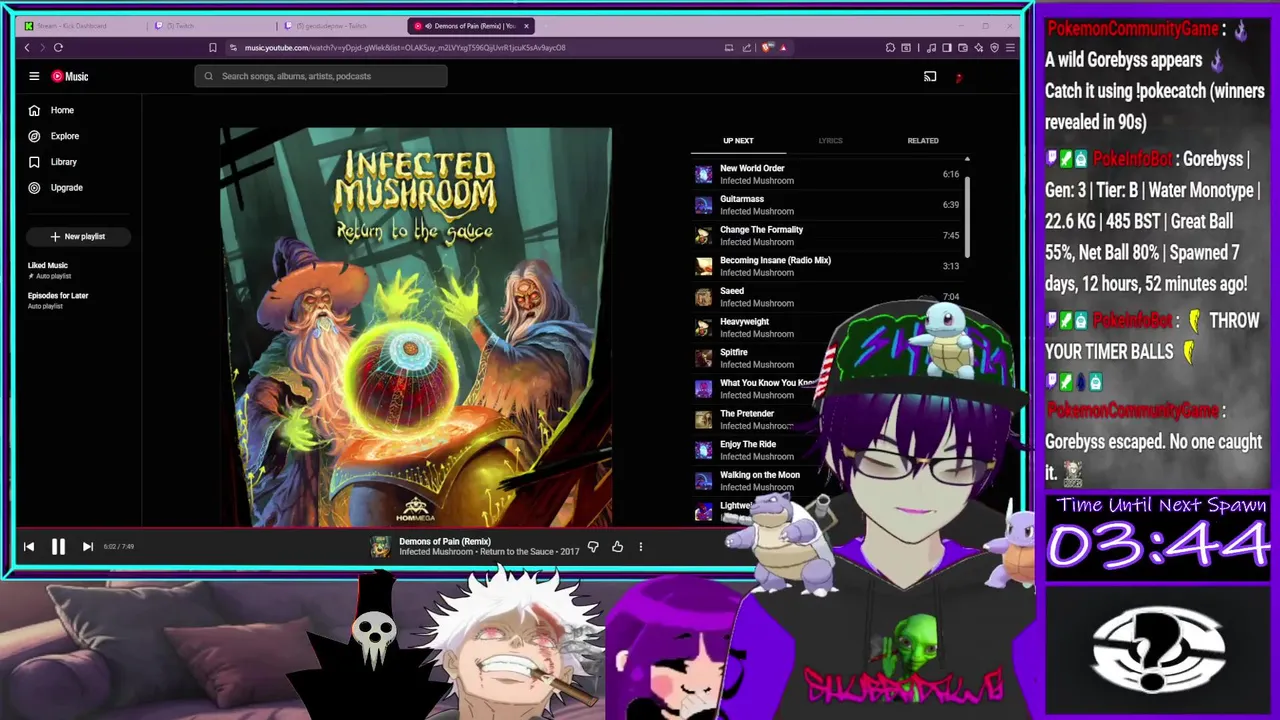The image size is (1280, 720).
Task: Click the Brave Shields lion icon
Action: click(x=767, y=47)
